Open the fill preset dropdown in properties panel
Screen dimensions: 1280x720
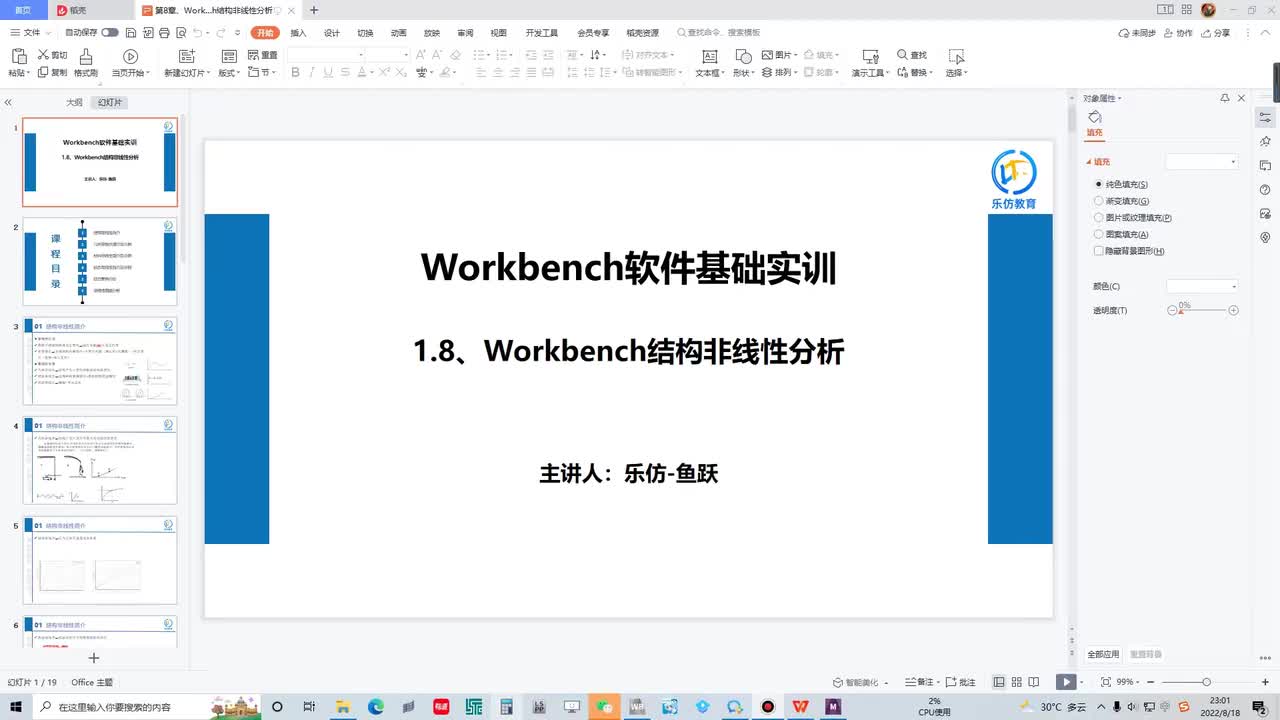tap(1203, 161)
